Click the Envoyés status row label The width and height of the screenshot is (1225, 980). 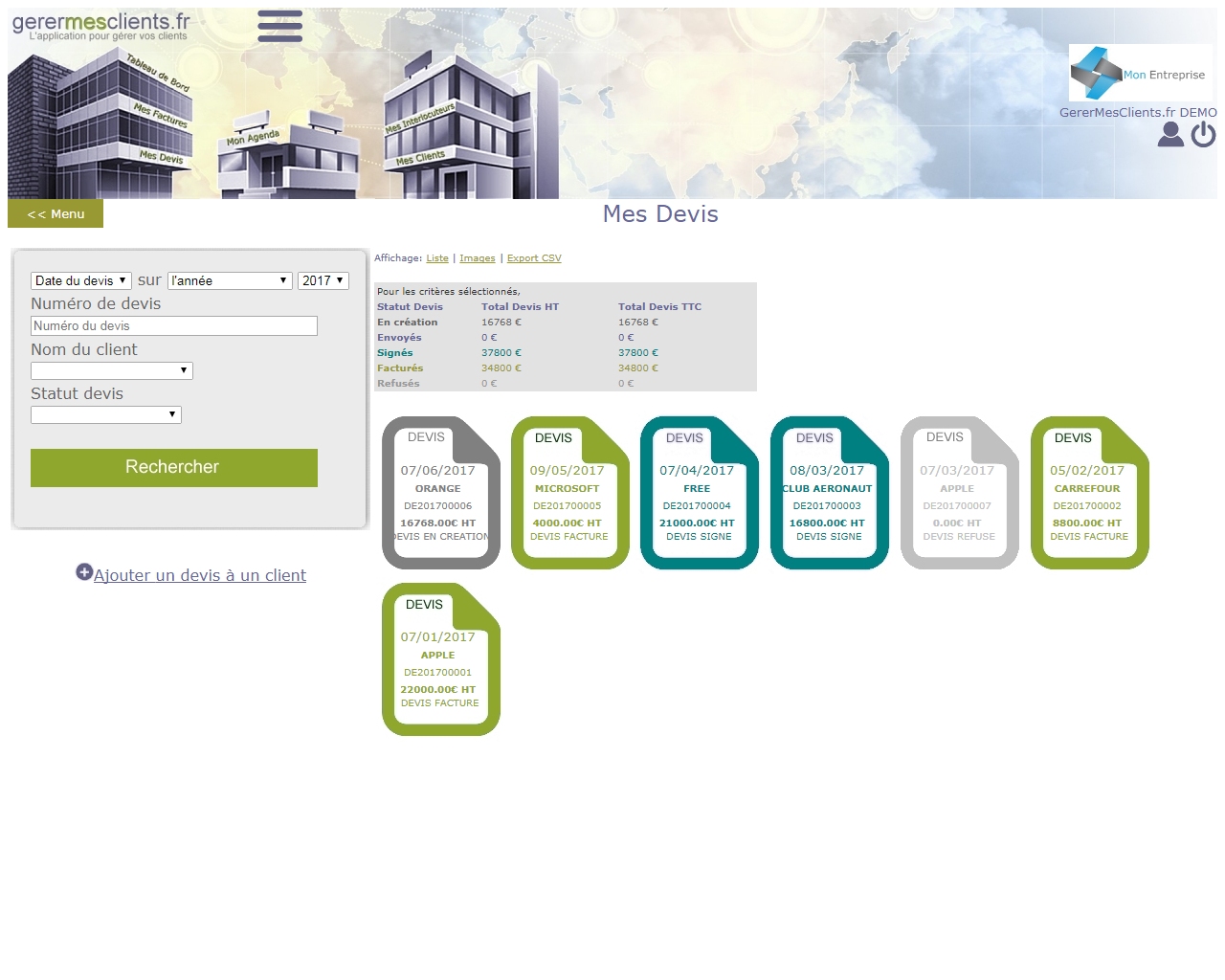(399, 338)
